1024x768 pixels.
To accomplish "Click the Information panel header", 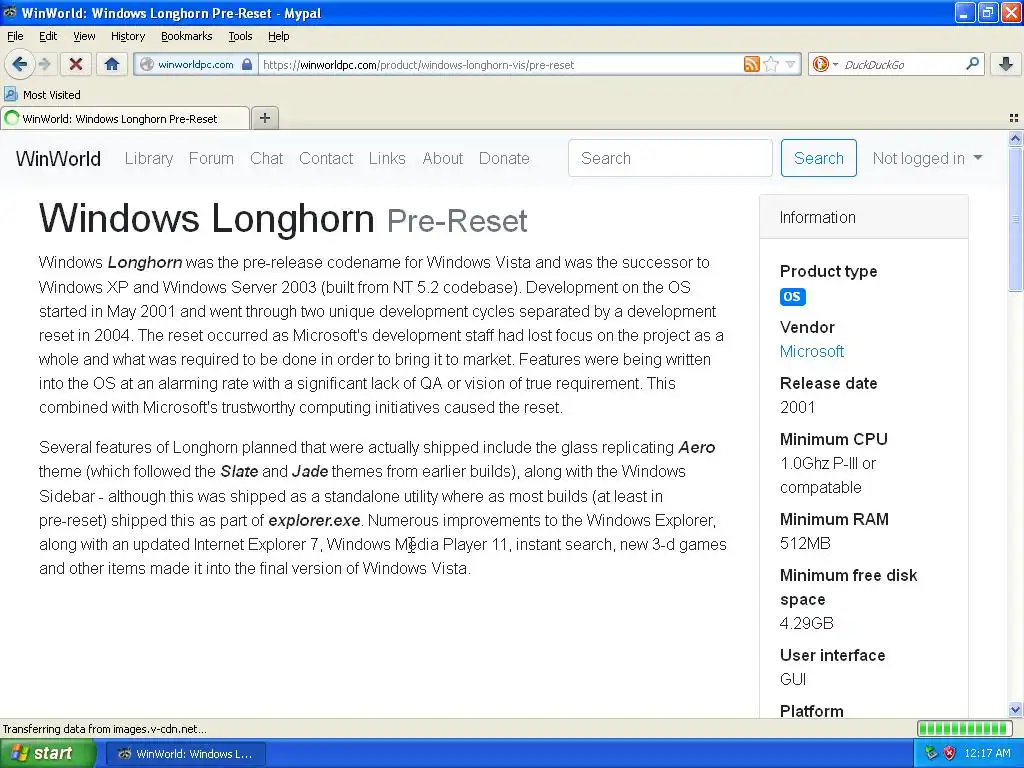I will [863, 217].
